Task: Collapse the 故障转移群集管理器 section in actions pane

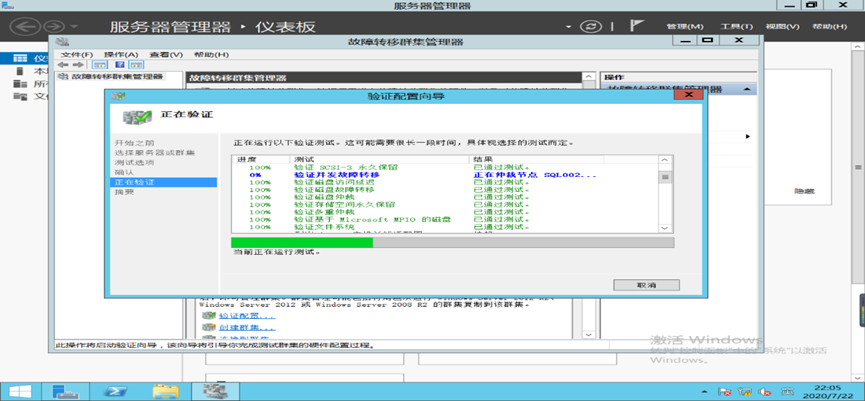Action: pos(746,89)
